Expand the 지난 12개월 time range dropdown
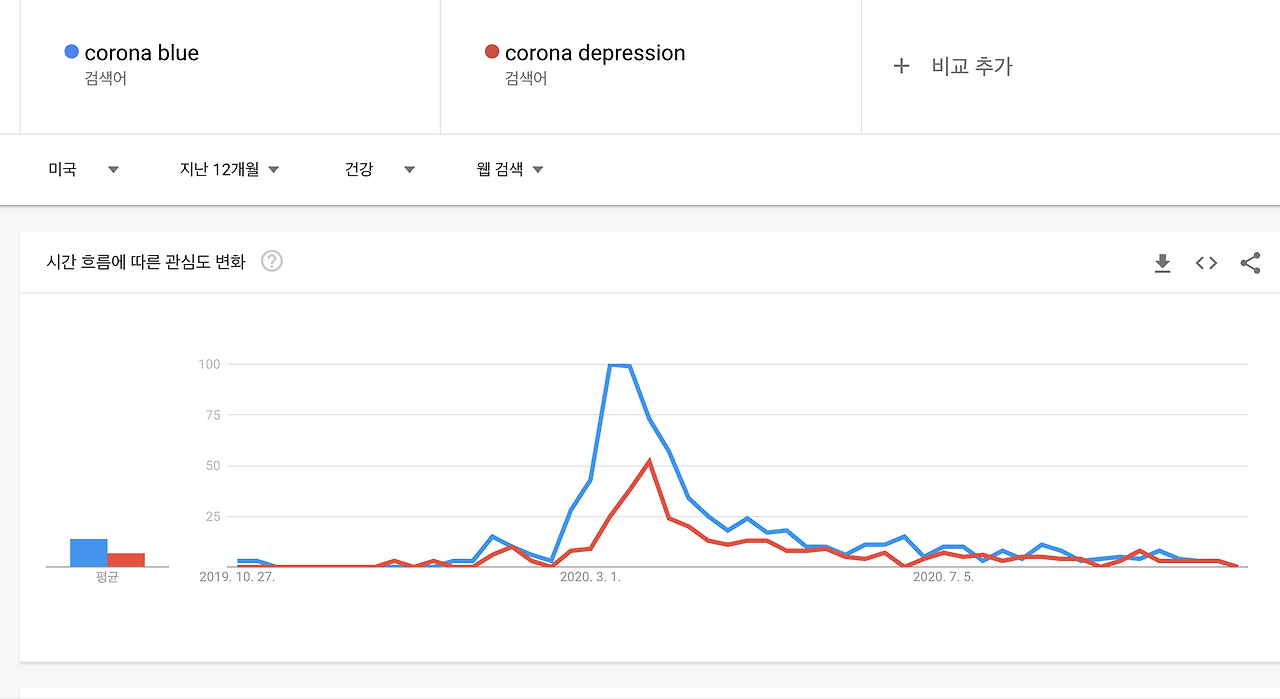The width and height of the screenshot is (1280, 699). point(229,169)
